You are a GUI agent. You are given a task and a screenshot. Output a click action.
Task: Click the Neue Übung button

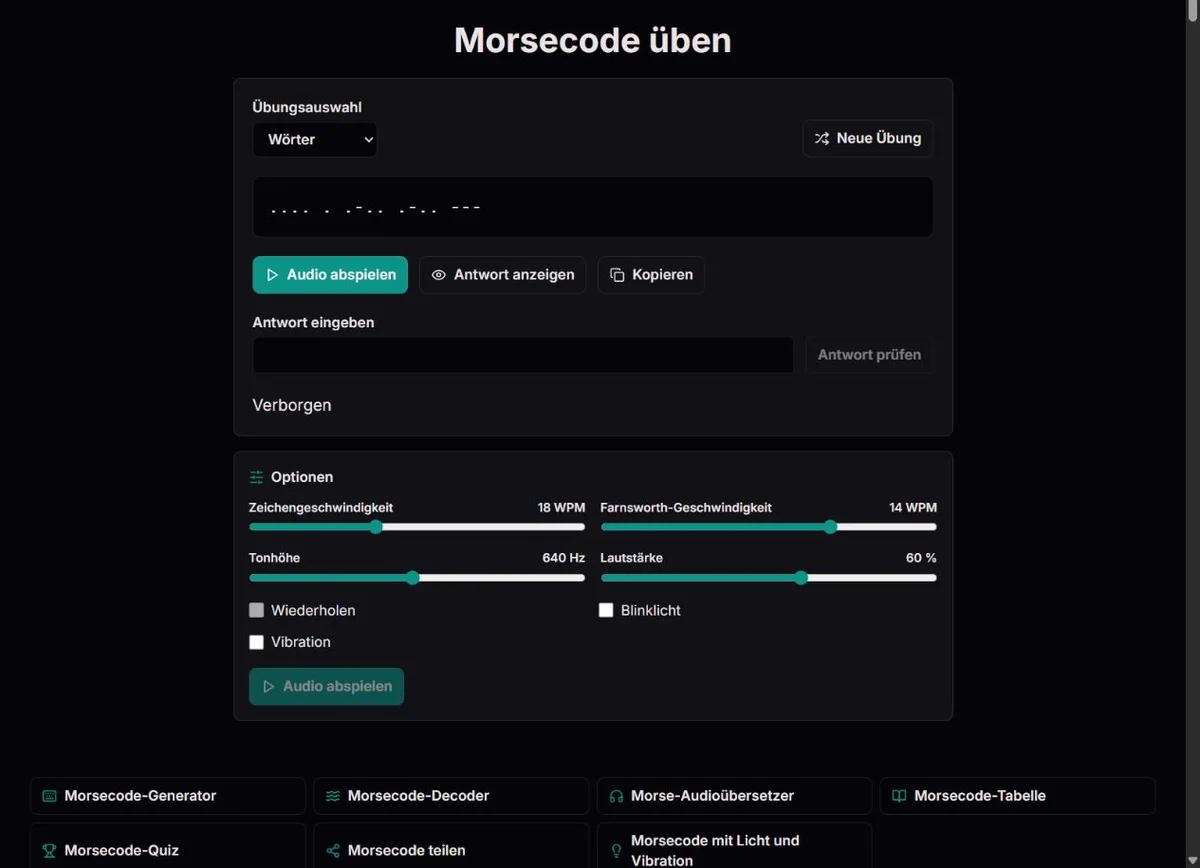(x=868, y=139)
